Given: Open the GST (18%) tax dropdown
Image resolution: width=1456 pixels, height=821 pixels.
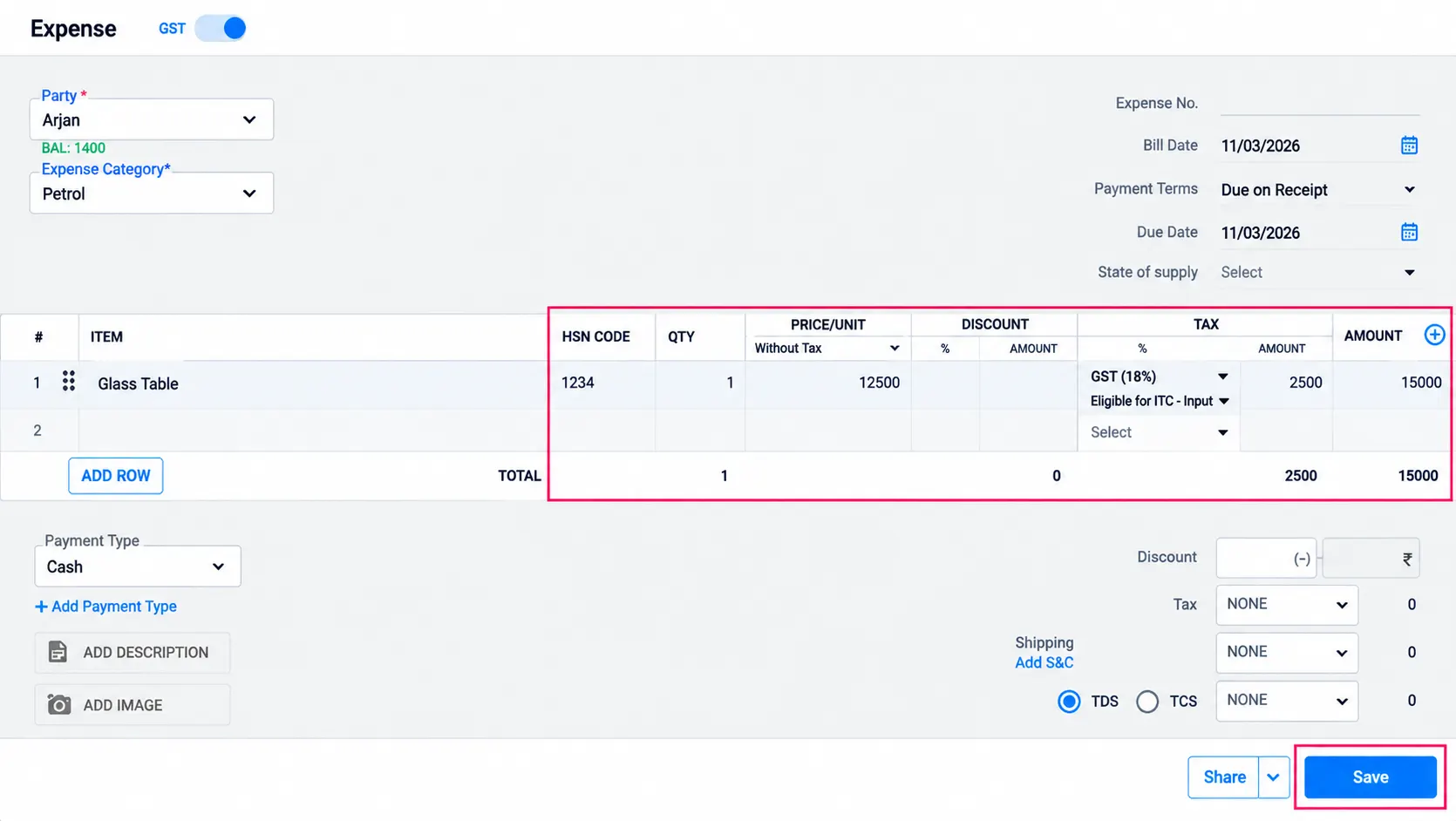Looking at the screenshot, I should [x=1159, y=377].
